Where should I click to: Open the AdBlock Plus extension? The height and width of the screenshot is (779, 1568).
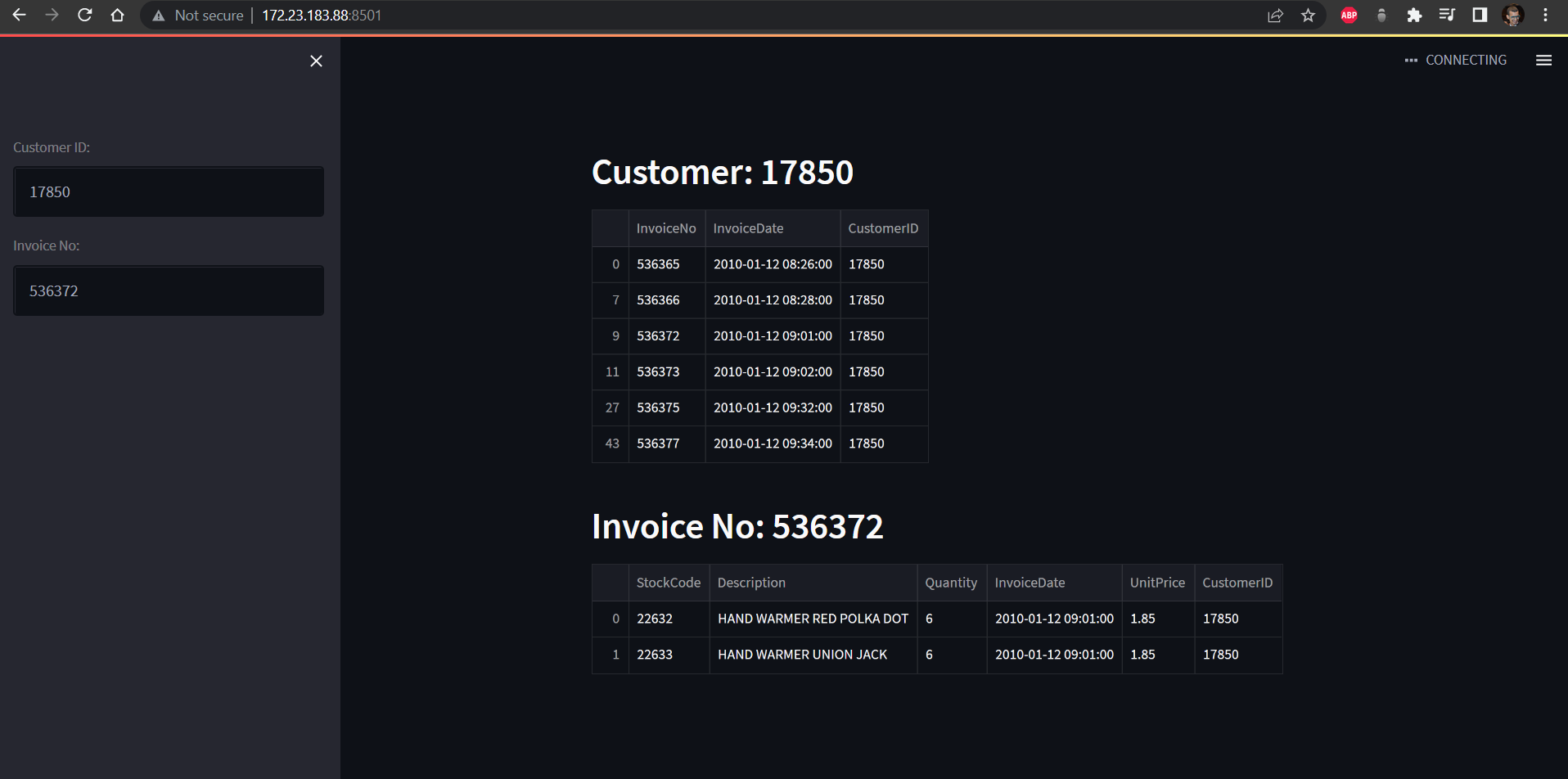[1349, 15]
